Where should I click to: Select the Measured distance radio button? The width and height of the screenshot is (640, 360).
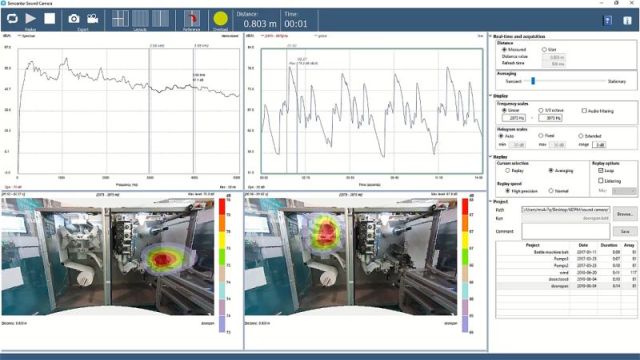pyautogui.click(x=504, y=49)
